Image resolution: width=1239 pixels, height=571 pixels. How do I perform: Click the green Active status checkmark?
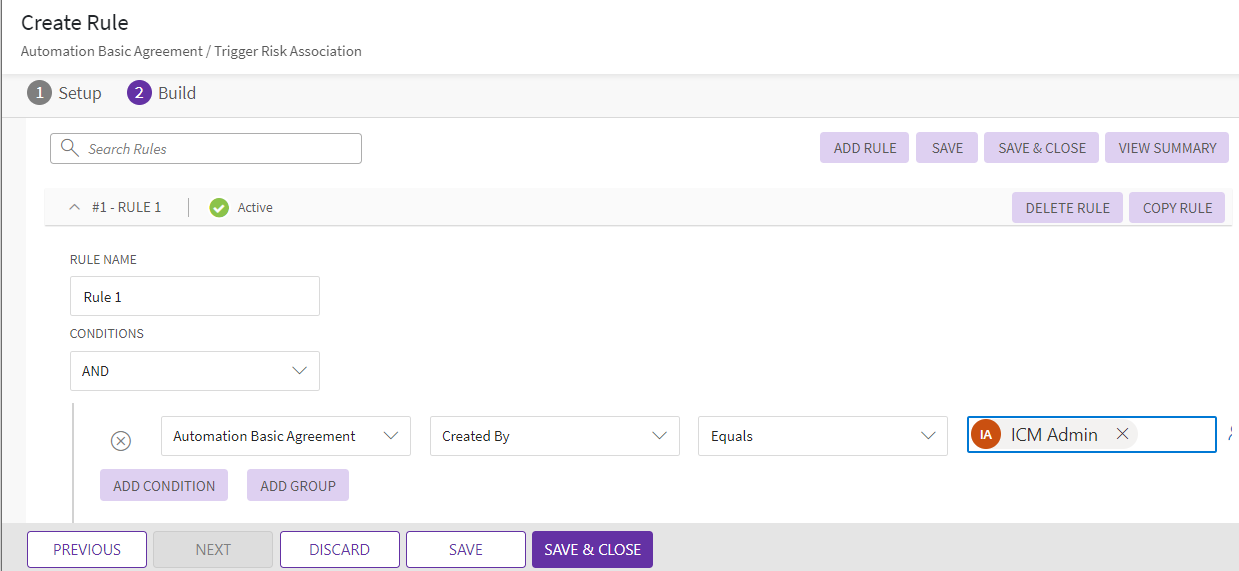click(x=219, y=208)
